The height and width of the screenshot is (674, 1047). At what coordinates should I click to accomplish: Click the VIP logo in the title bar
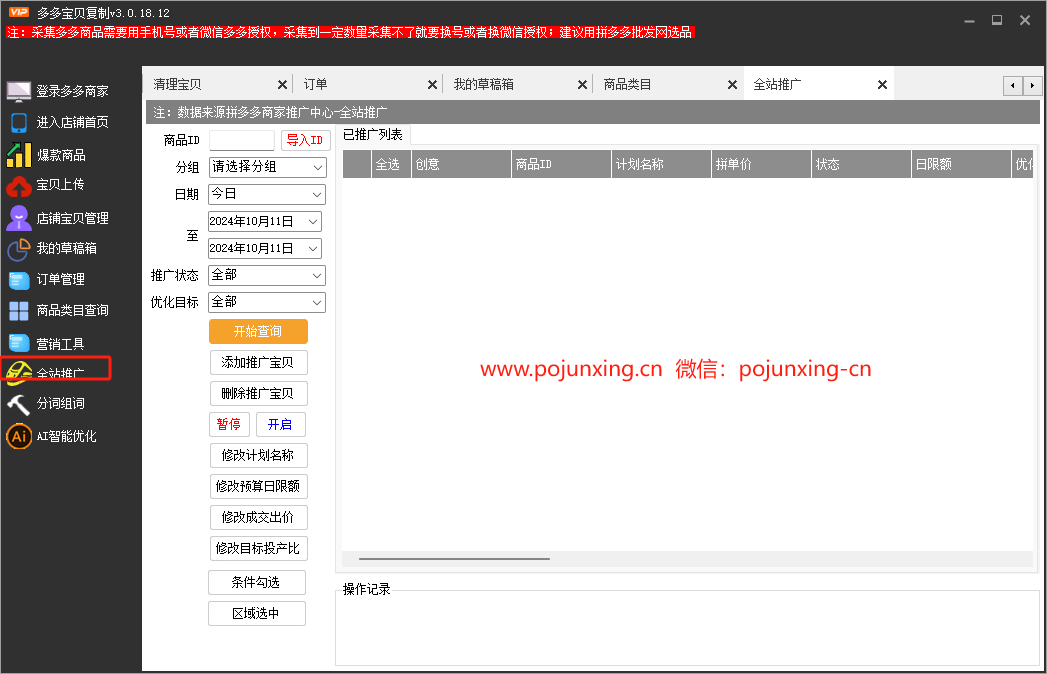click(x=19, y=12)
